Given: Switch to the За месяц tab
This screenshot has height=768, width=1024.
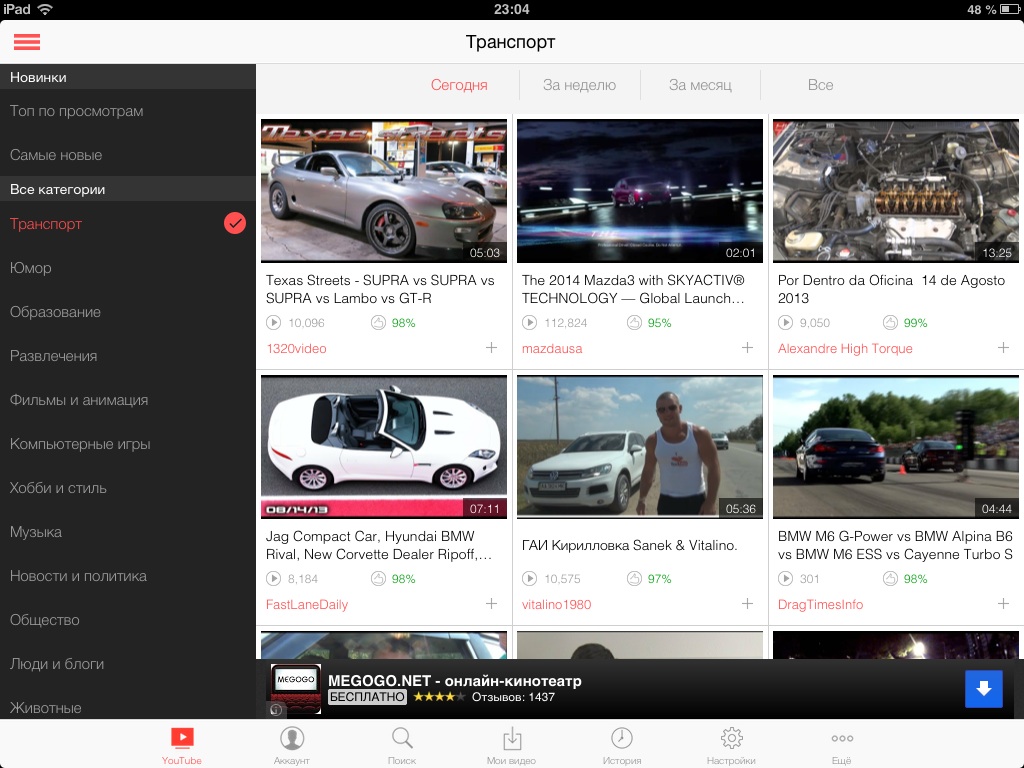Looking at the screenshot, I should click(x=700, y=85).
